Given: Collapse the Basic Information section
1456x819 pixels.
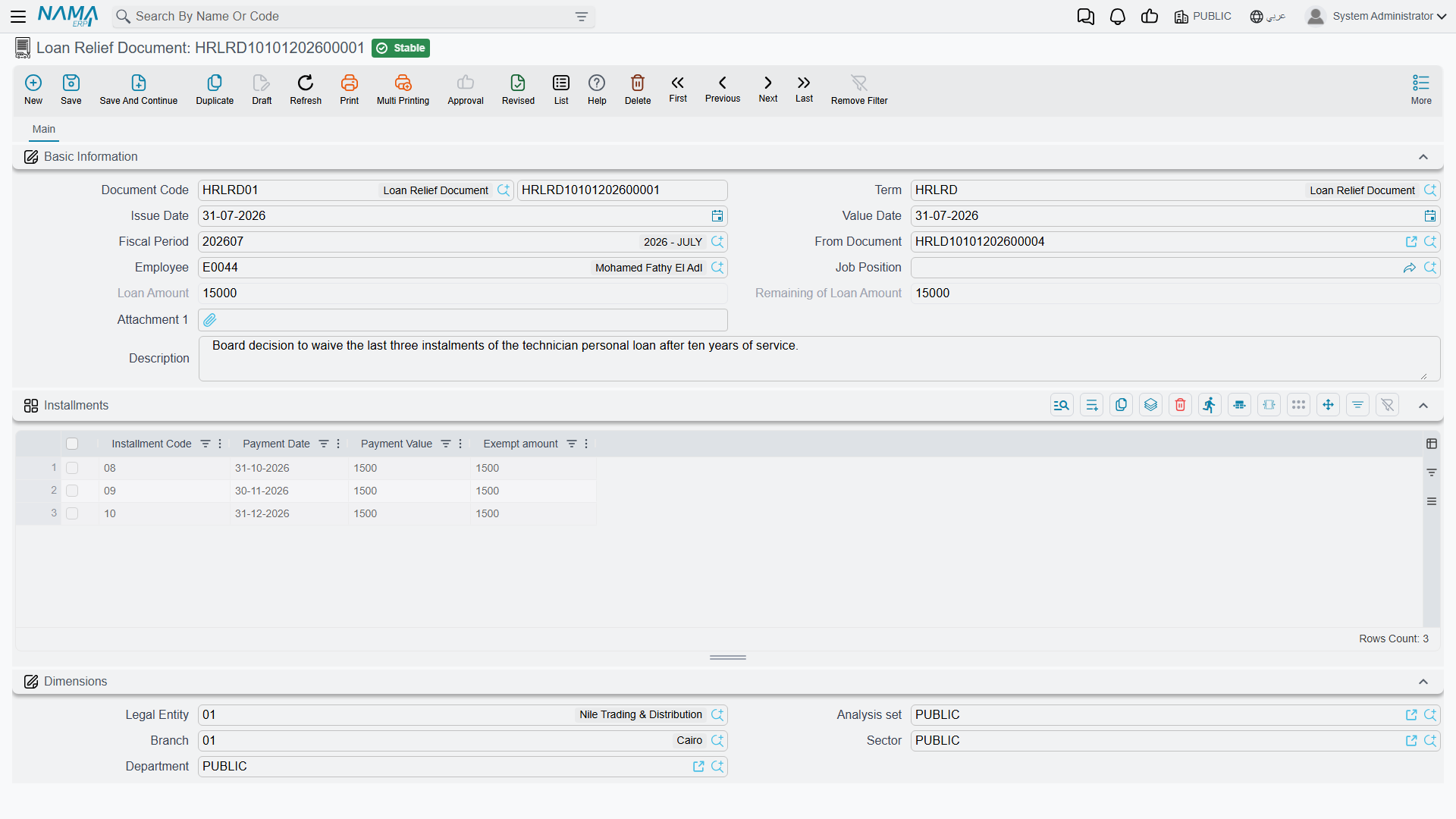Looking at the screenshot, I should point(1423,157).
